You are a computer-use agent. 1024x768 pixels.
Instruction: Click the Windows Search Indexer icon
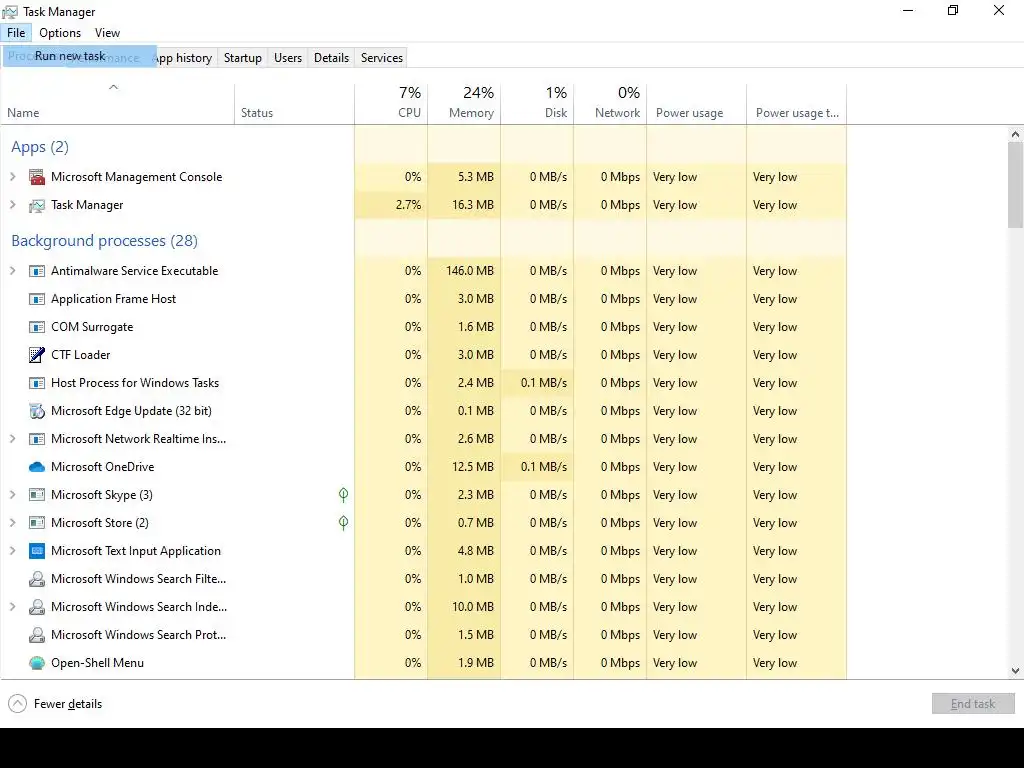click(x=37, y=607)
